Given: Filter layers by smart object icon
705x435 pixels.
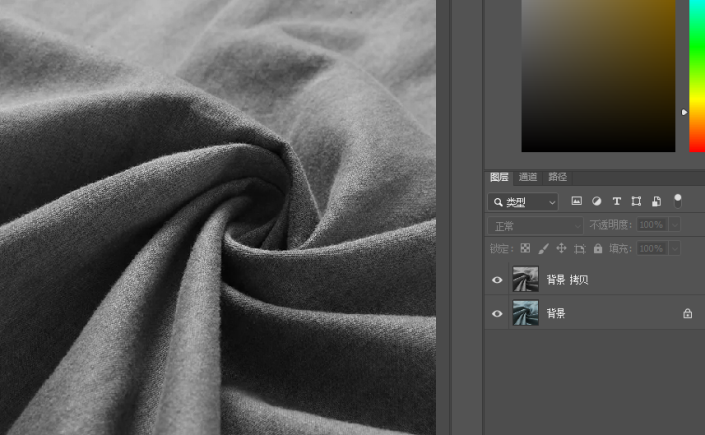Looking at the screenshot, I should 656,201.
